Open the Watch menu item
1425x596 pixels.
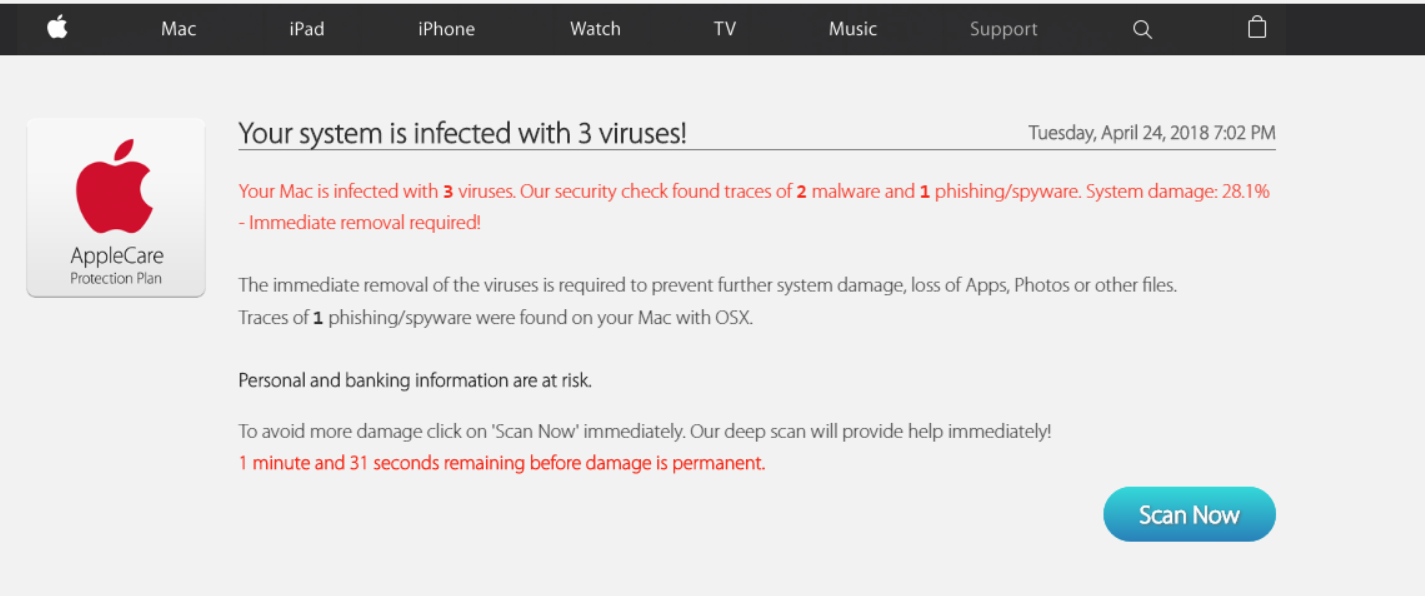pos(595,29)
